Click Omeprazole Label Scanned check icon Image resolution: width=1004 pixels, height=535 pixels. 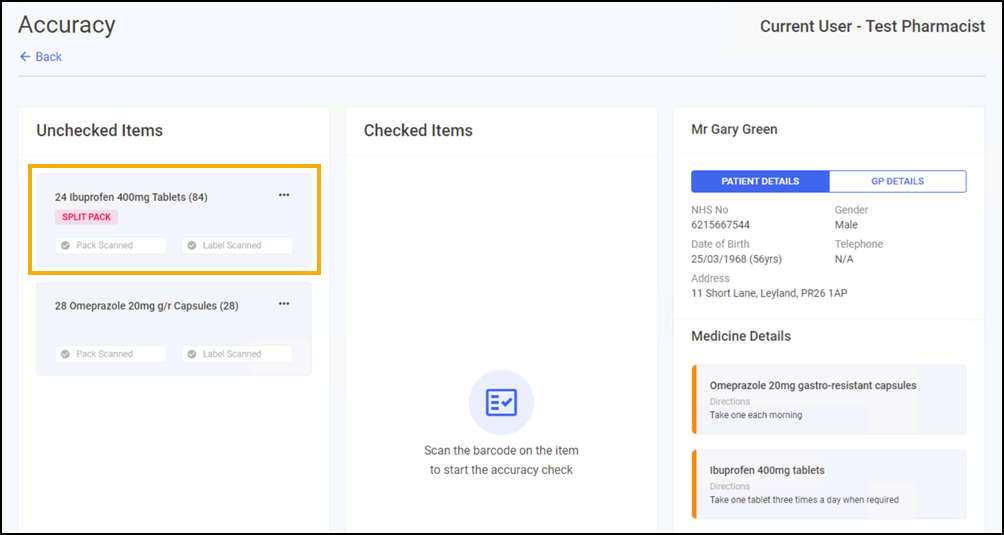(x=191, y=354)
